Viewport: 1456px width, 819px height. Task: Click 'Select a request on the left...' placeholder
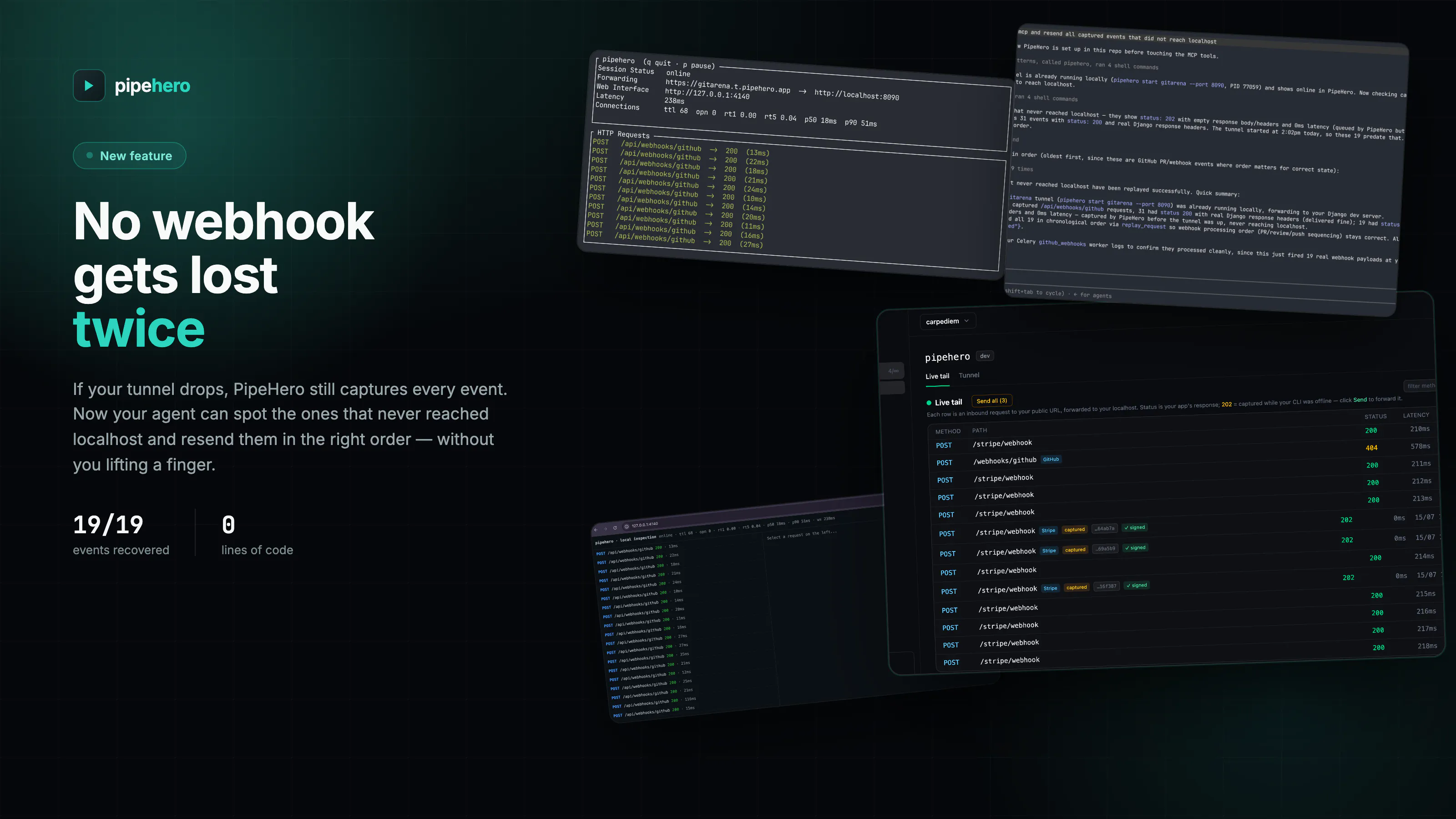[x=801, y=535]
